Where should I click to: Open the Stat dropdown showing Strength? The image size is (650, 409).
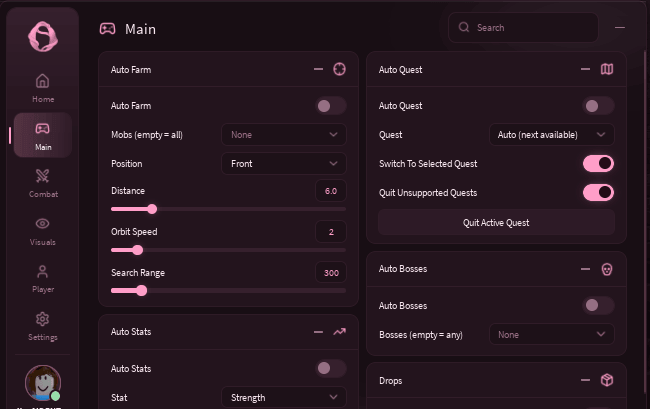284,397
